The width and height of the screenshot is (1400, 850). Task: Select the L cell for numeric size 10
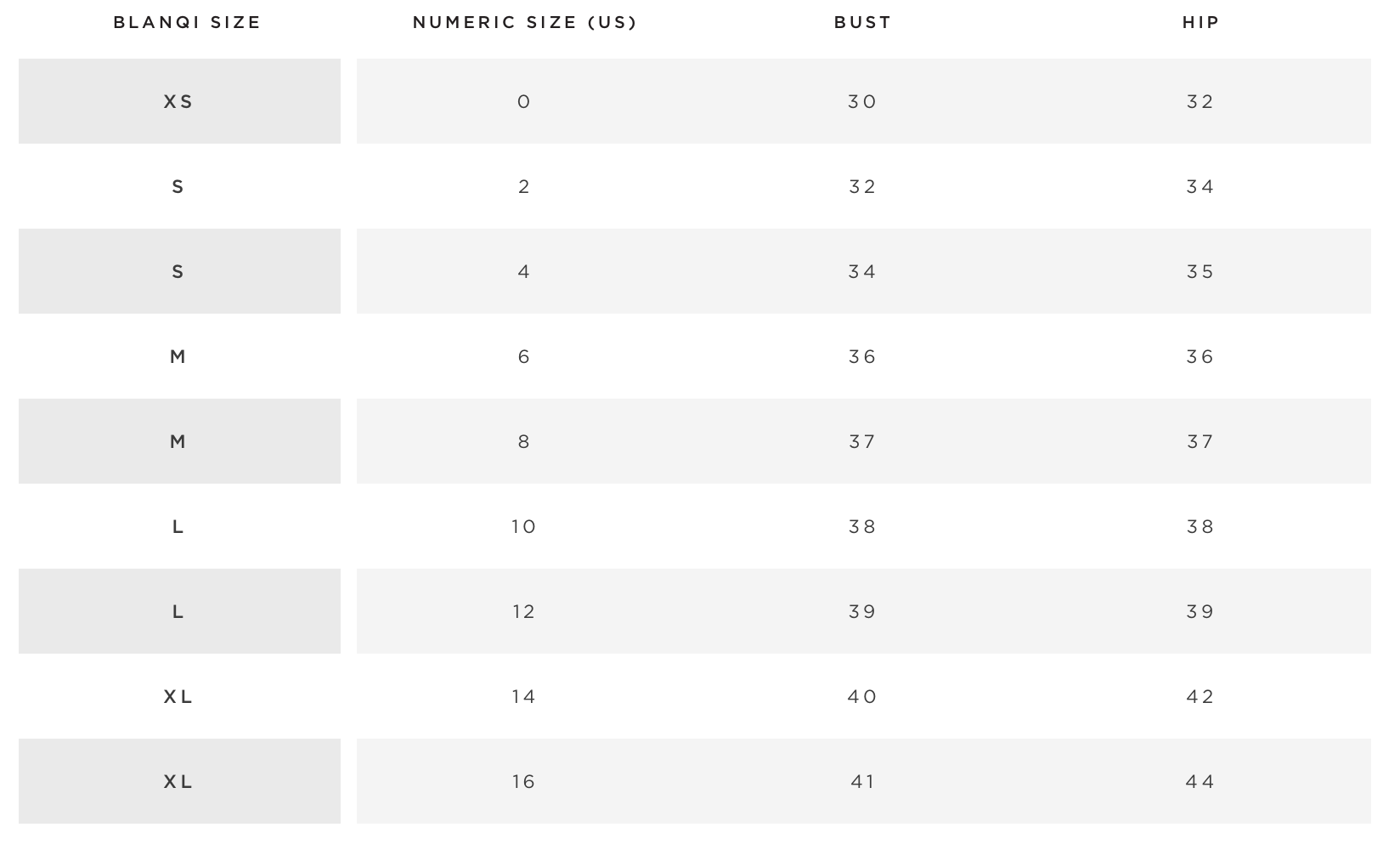coord(178,527)
